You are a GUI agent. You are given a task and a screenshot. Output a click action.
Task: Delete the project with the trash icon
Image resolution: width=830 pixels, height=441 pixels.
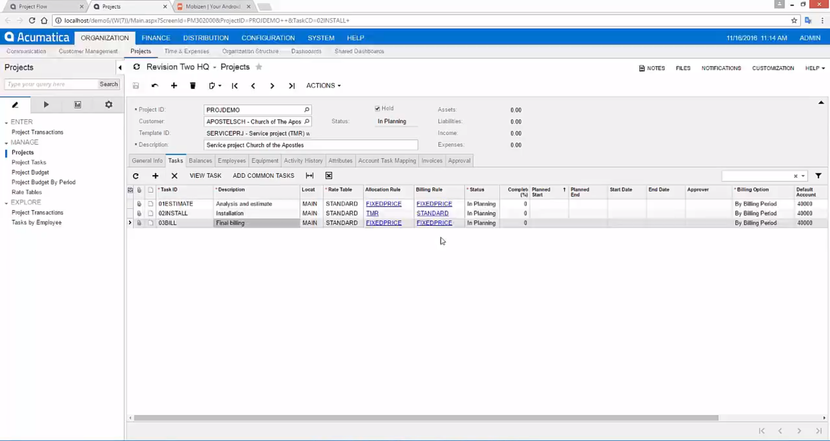(192, 86)
